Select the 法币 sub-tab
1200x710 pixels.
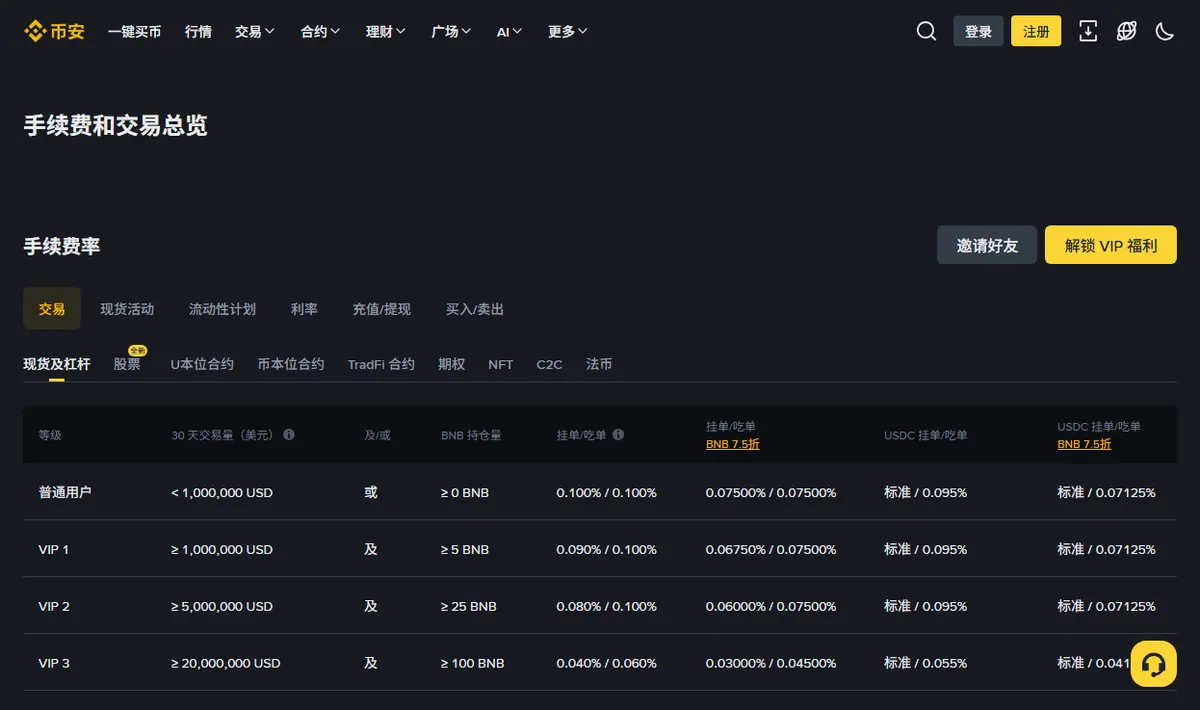(x=599, y=364)
